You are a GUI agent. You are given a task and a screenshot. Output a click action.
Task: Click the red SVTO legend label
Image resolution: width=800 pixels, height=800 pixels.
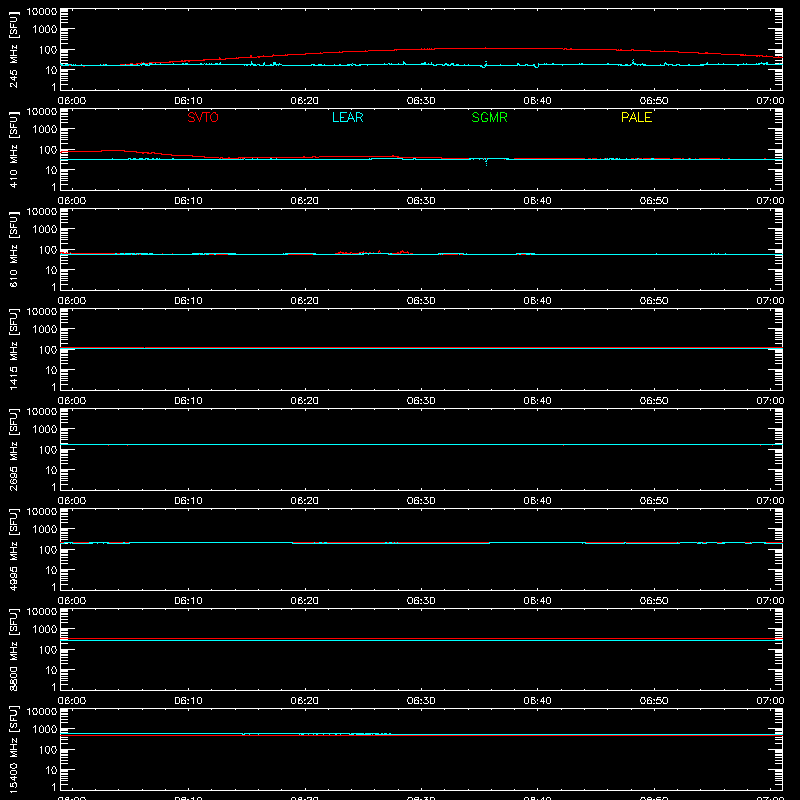tap(203, 117)
